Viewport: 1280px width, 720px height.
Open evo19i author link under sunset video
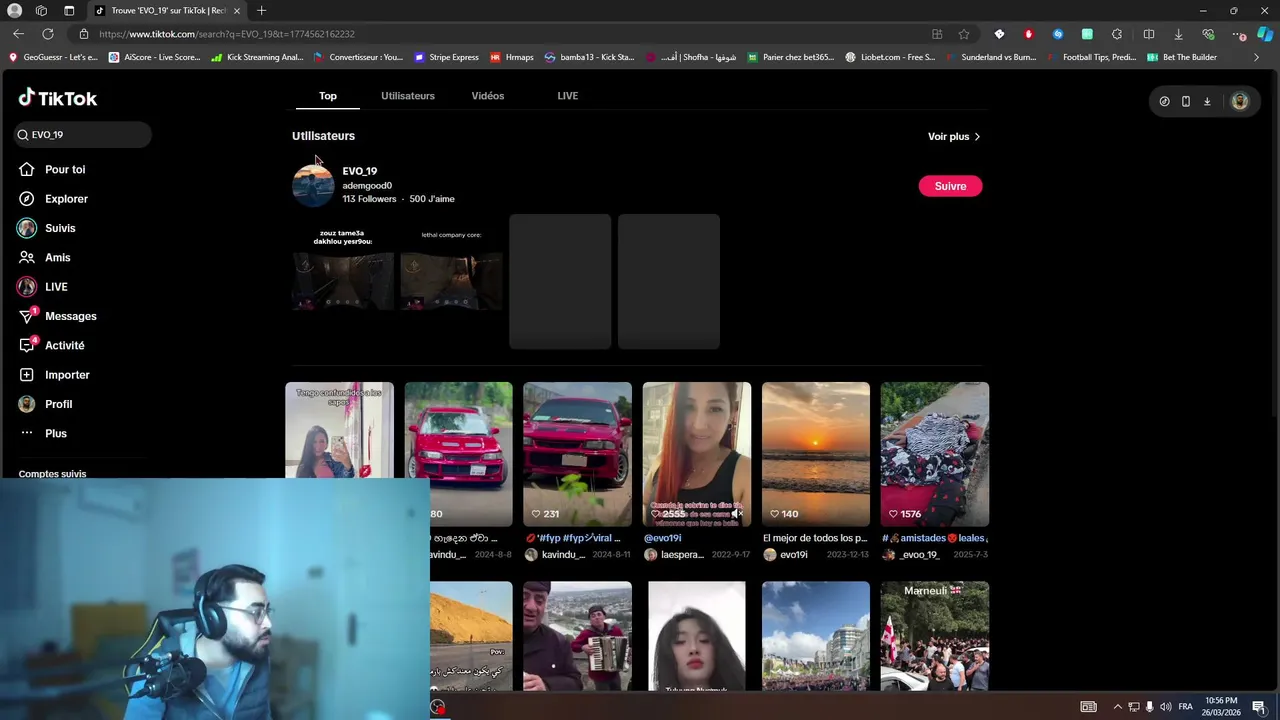coord(785,555)
